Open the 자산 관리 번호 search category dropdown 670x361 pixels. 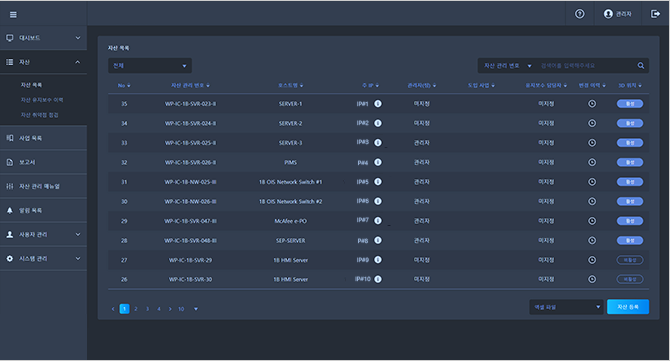pyautogui.click(x=507, y=66)
